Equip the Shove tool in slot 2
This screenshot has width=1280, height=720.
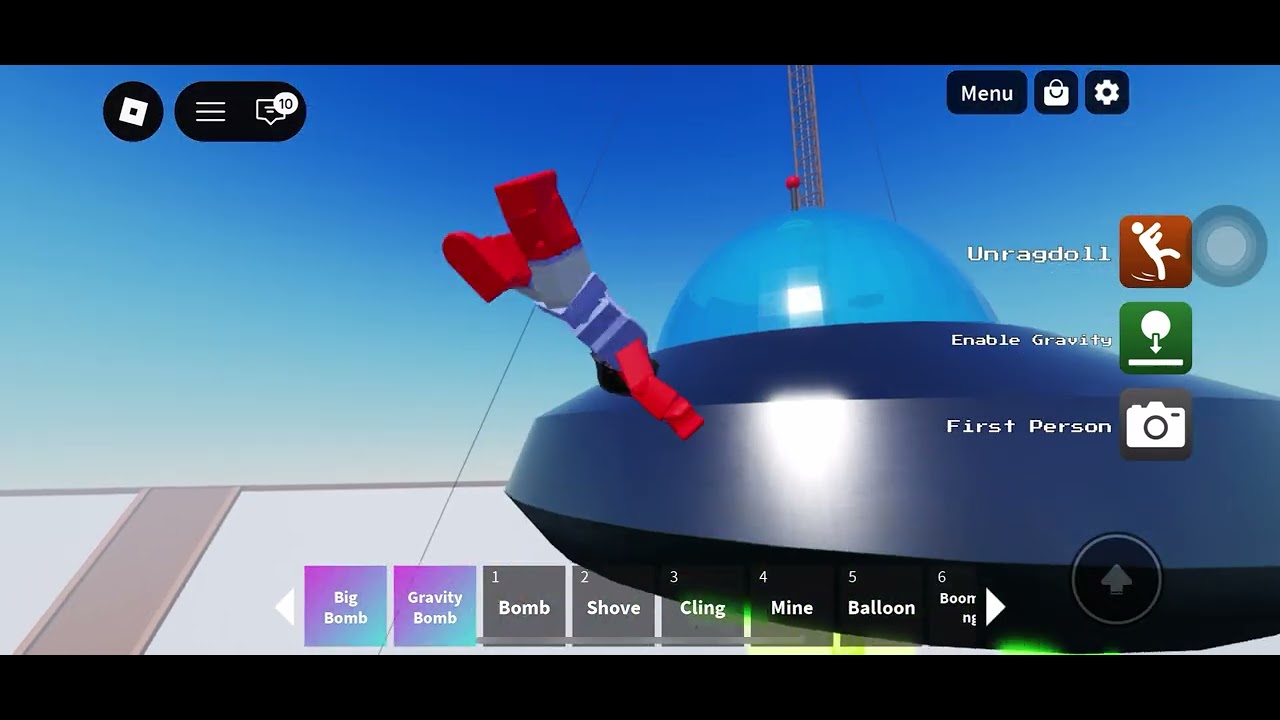[x=613, y=606]
